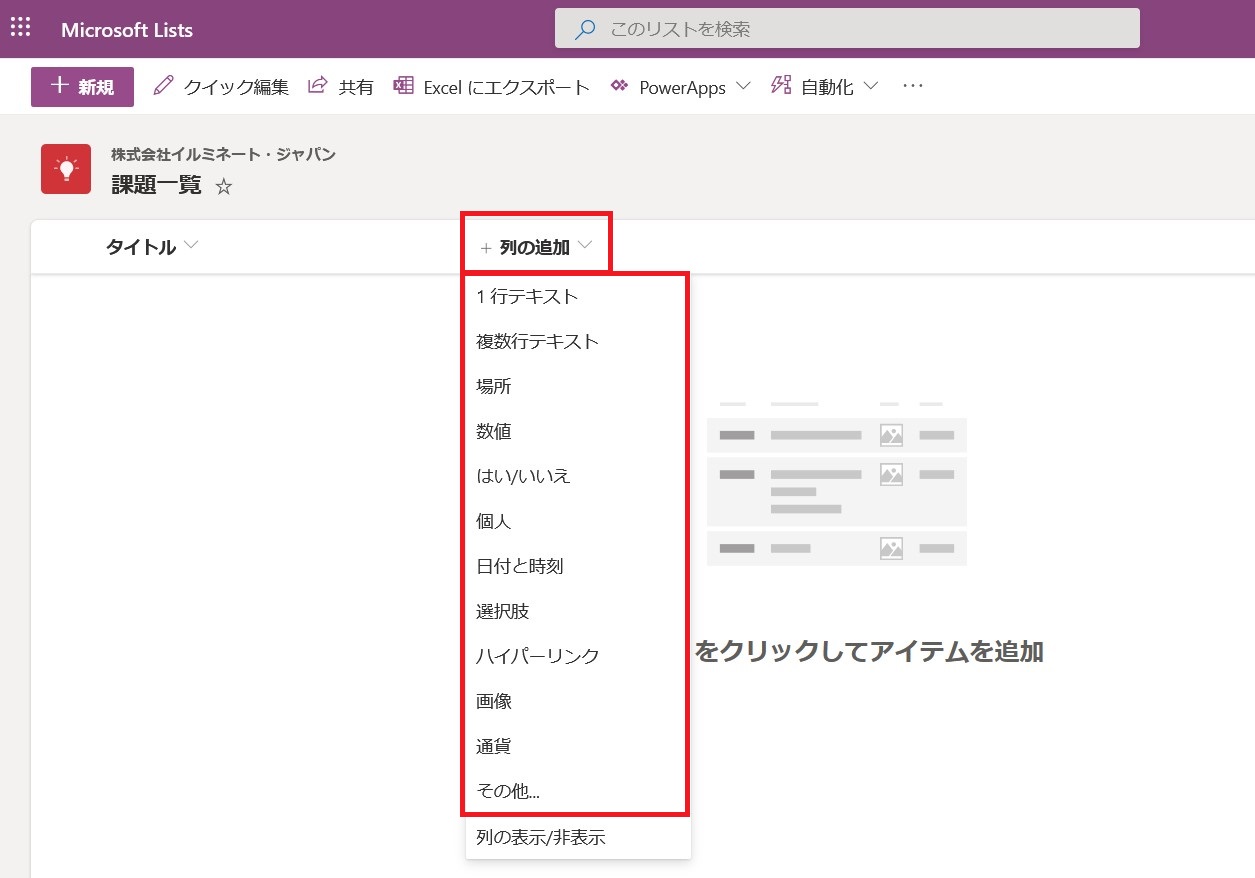The height and width of the screenshot is (878, 1255).
Task: Click the 自動化 flow icon
Action: tap(781, 86)
